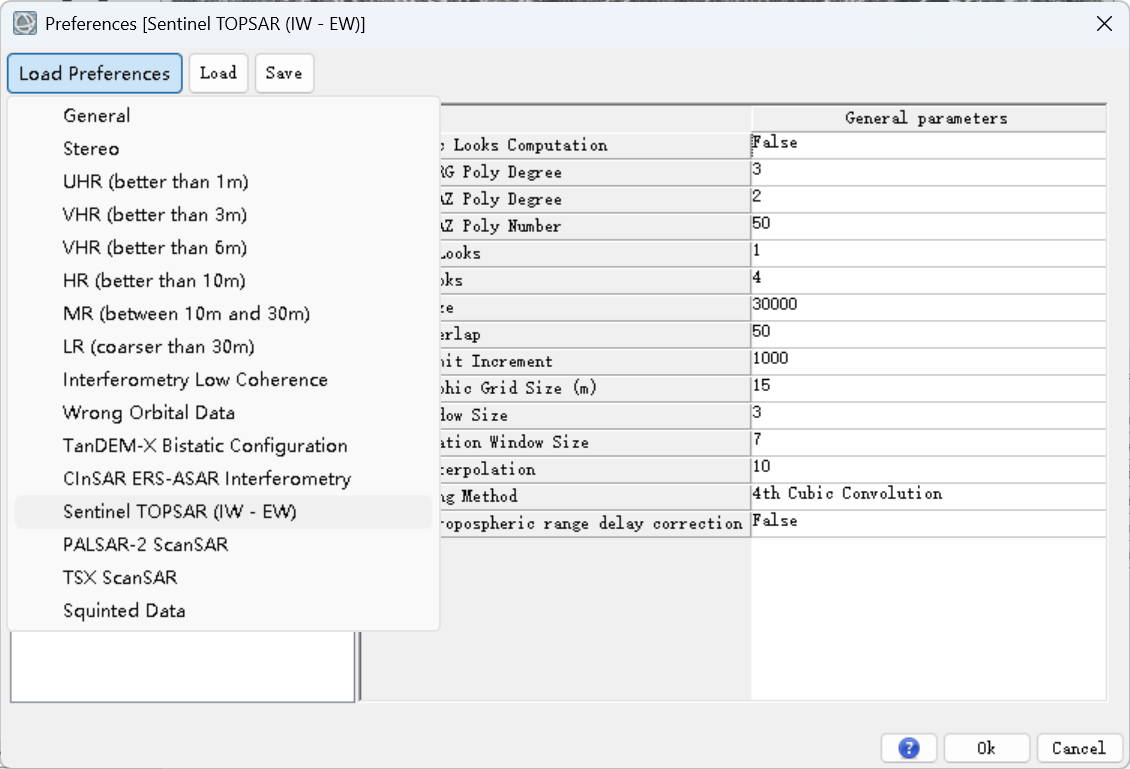
Task: Choose PALSAR-2 ScanSAR preset
Action: (x=223, y=545)
